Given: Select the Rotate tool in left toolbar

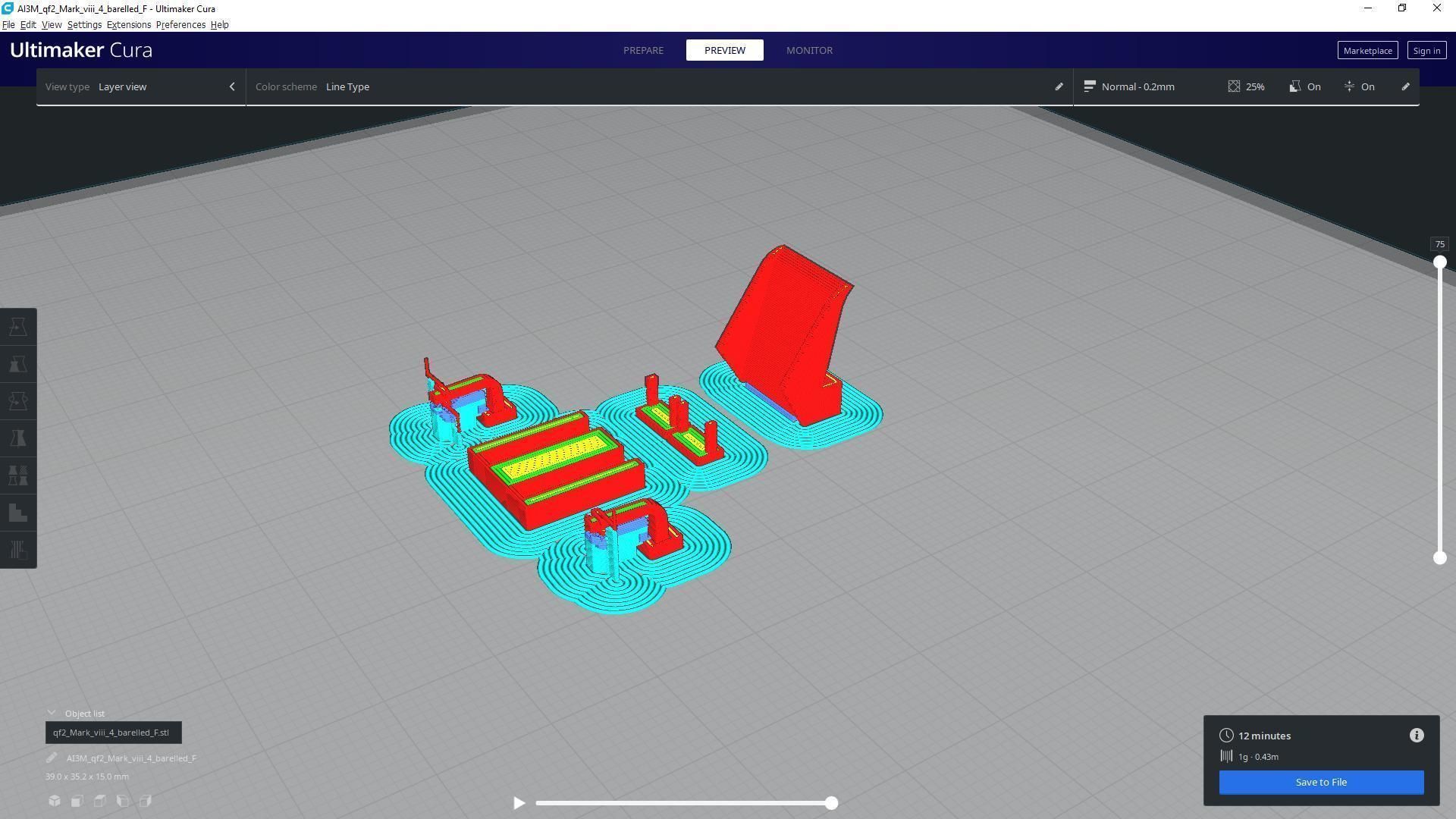Looking at the screenshot, I should 18,401.
